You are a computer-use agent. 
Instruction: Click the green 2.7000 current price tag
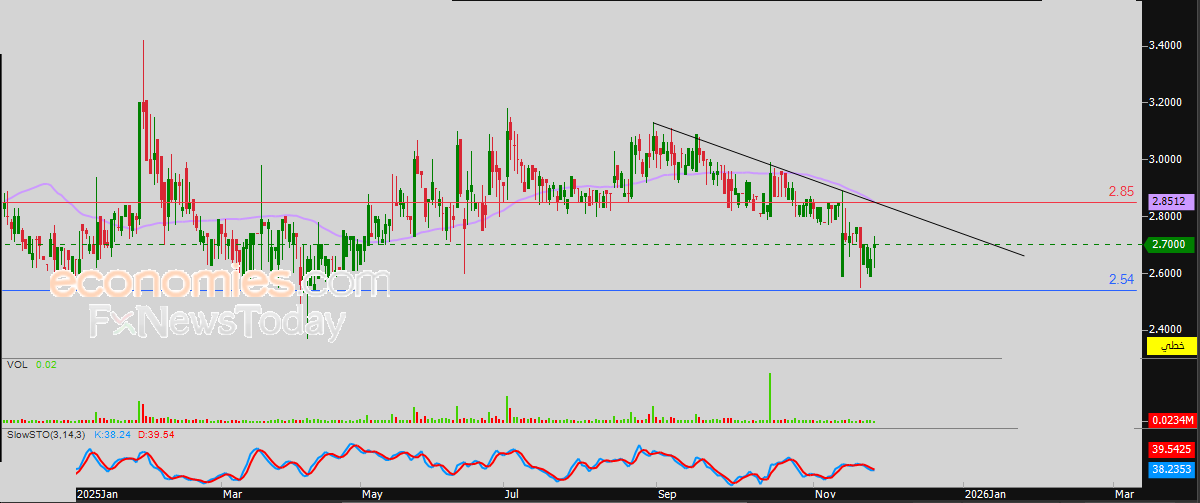tap(1171, 244)
